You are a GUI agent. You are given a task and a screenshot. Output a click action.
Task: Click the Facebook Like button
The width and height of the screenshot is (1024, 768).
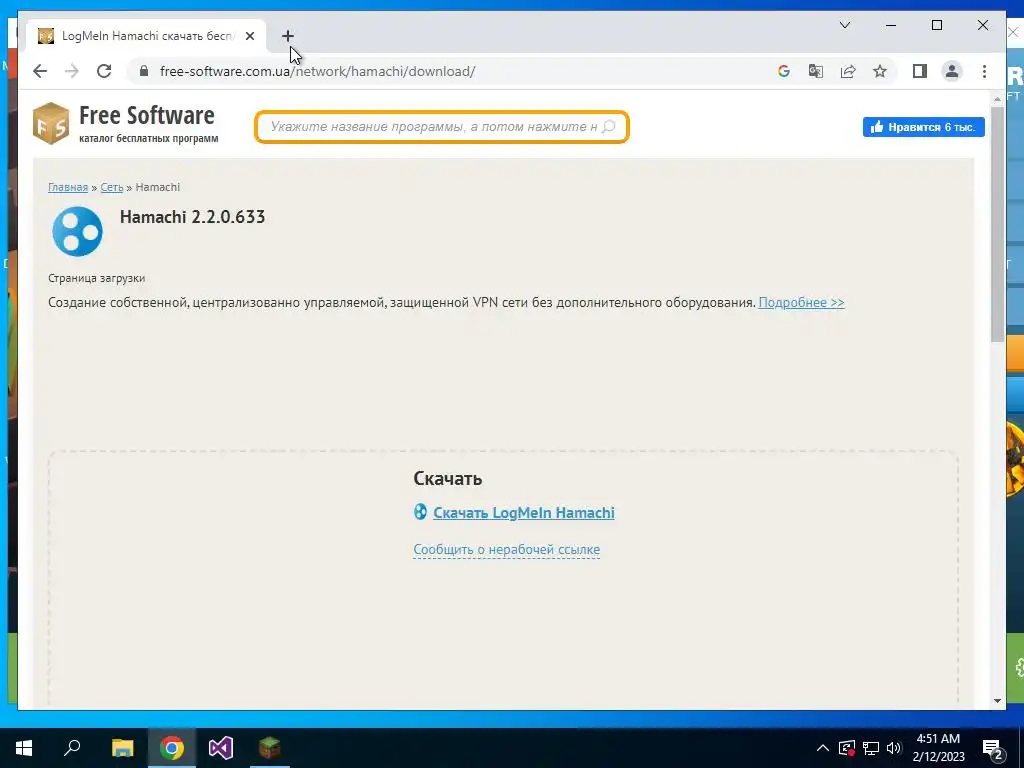pyautogui.click(x=923, y=127)
